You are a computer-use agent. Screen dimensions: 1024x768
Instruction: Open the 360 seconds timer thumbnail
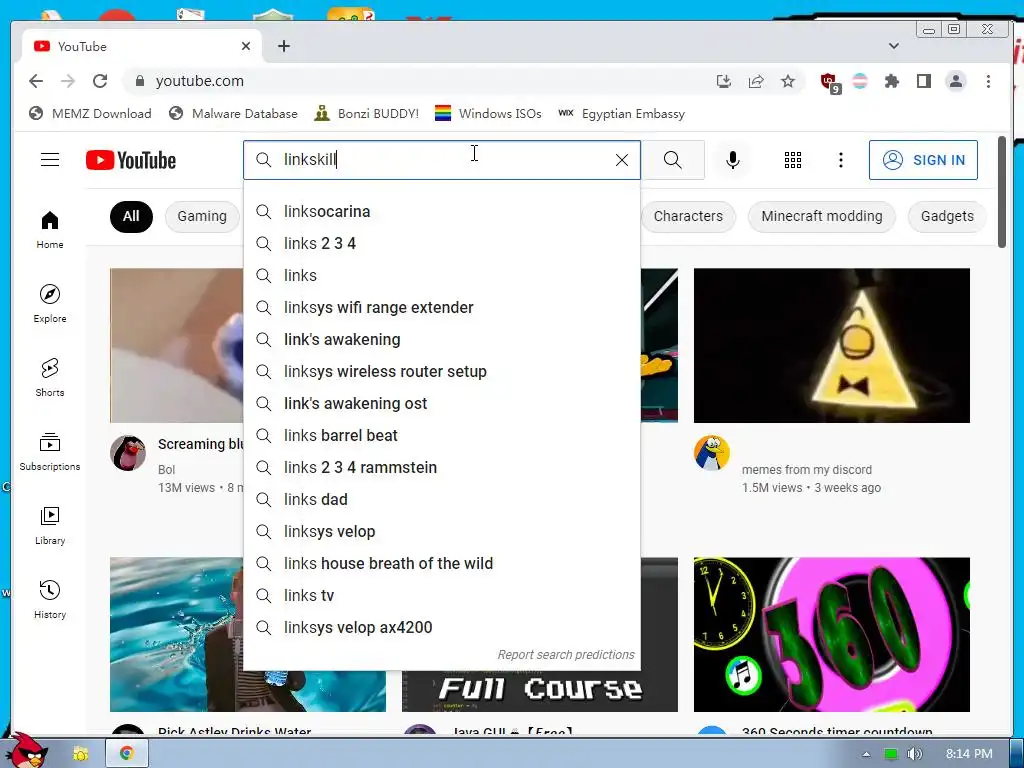831,634
